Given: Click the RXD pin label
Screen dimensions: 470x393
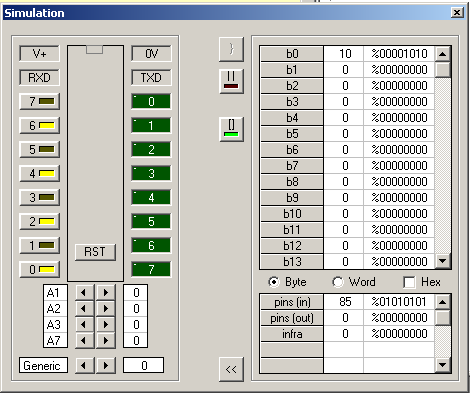Looking at the screenshot, I should point(40,77).
